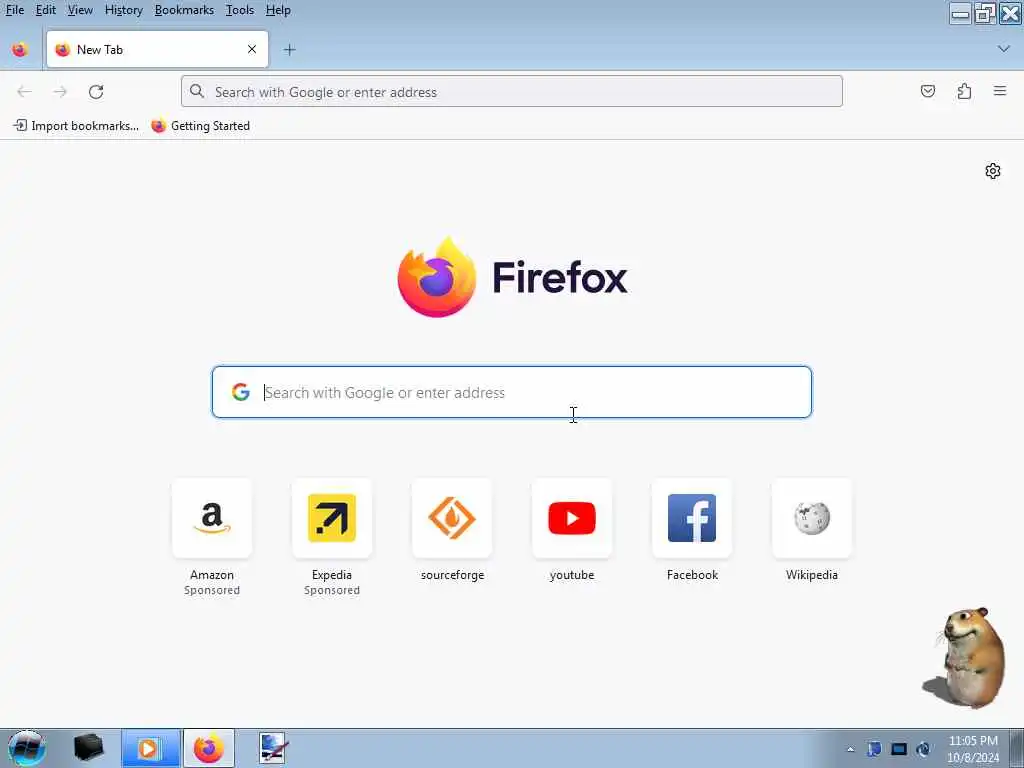Image resolution: width=1024 pixels, height=768 pixels.
Task: Open the File menu
Action: click(x=14, y=10)
